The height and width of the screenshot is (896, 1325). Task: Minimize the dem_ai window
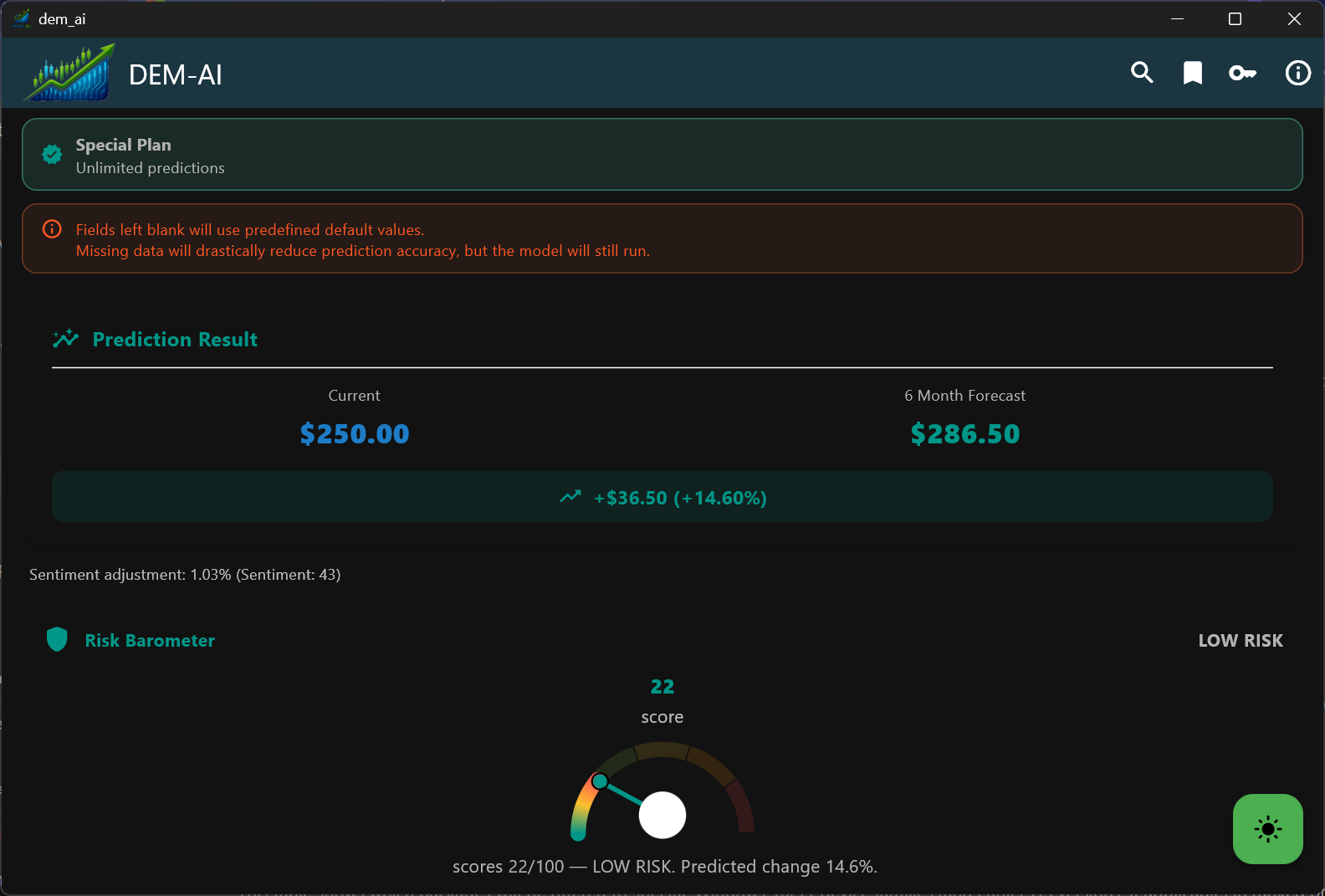1177,18
